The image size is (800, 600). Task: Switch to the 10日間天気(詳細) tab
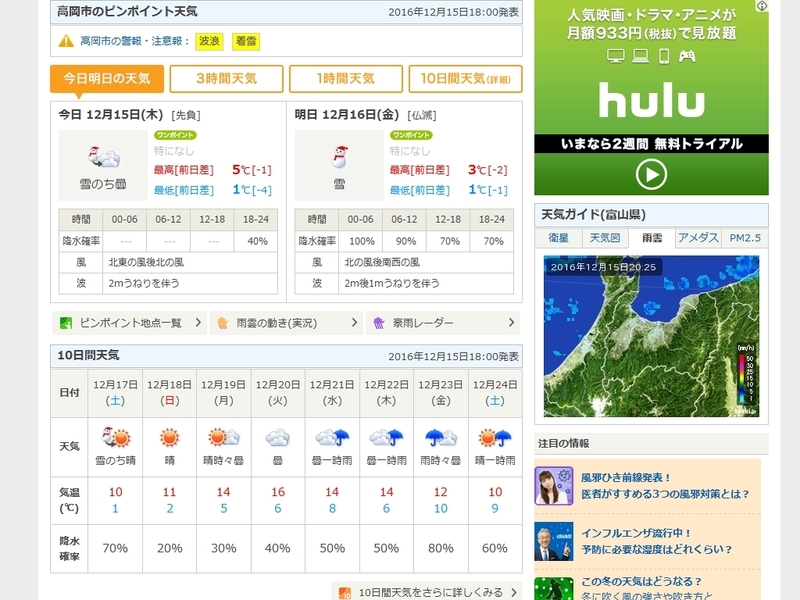click(465, 79)
